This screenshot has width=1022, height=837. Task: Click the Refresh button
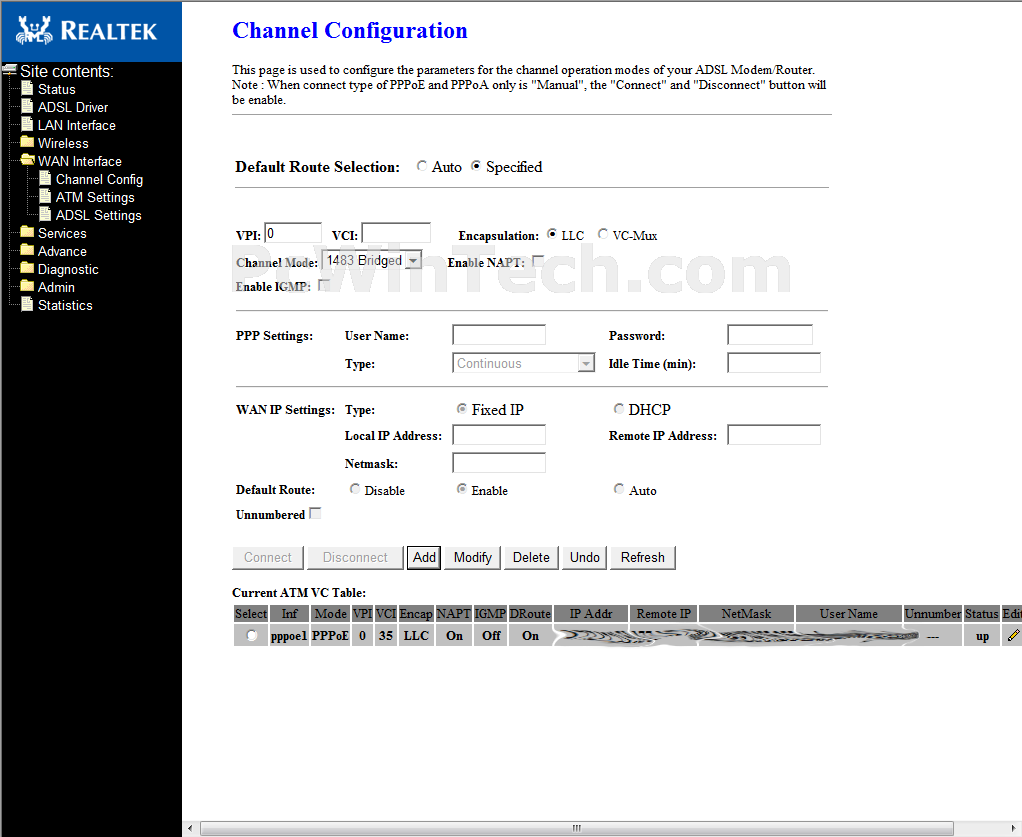click(x=643, y=557)
